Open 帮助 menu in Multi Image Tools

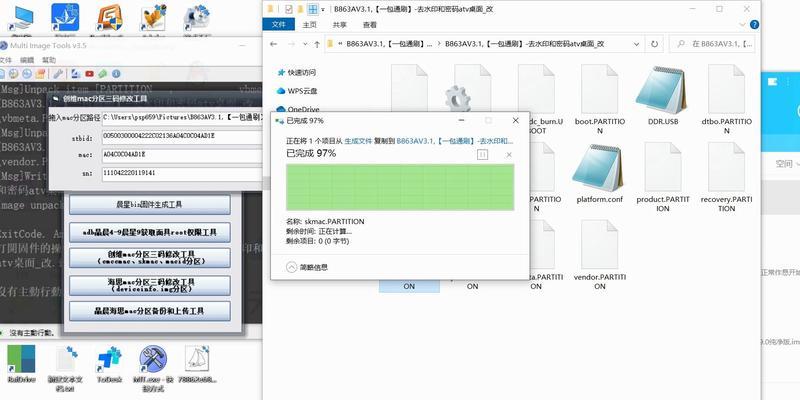tap(49, 60)
